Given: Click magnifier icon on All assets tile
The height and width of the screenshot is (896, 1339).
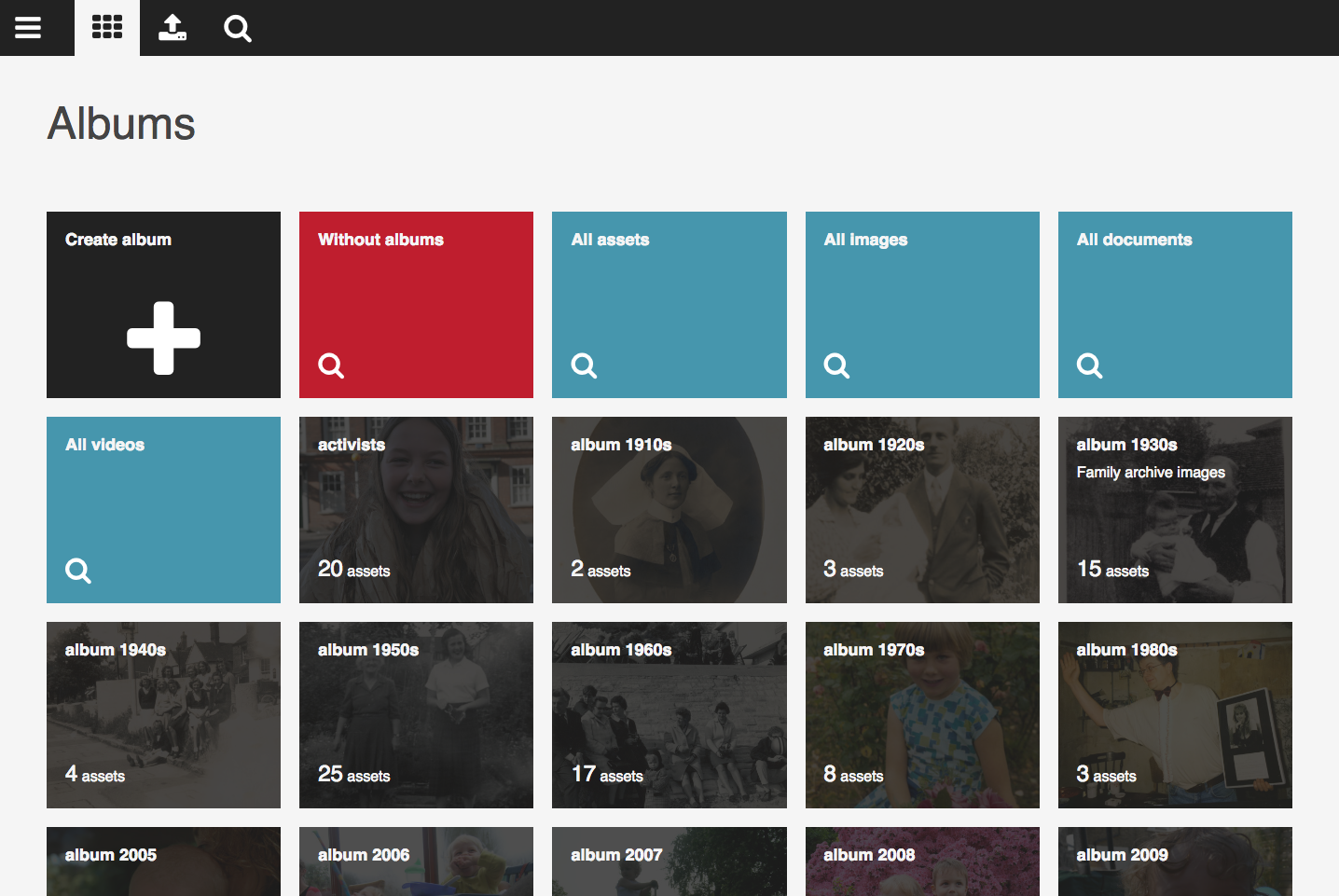Looking at the screenshot, I should click(584, 365).
